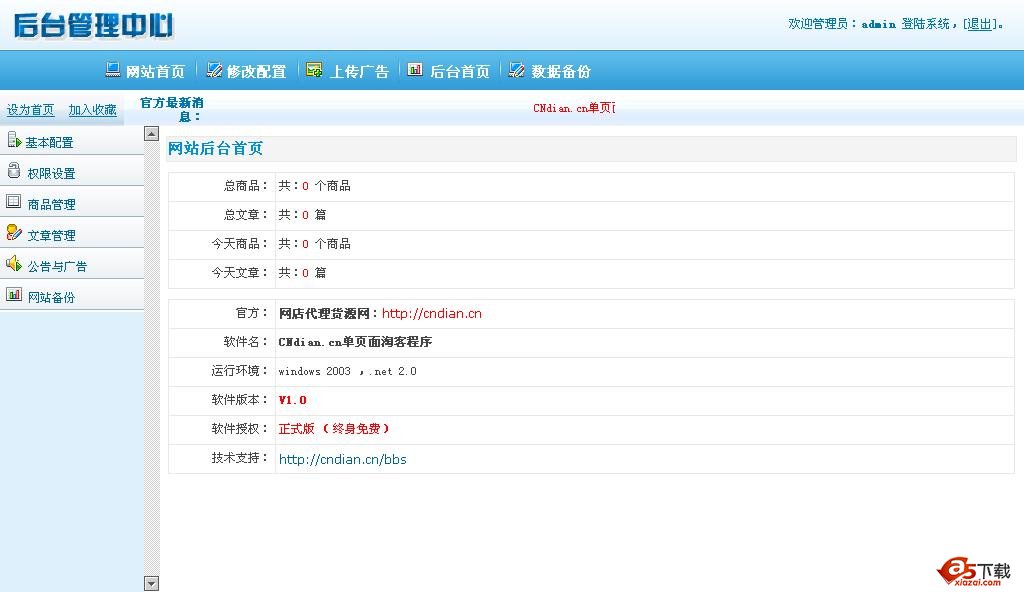Click the upload icon beside 上传广告
The width and height of the screenshot is (1024, 592).
pos(314,70)
